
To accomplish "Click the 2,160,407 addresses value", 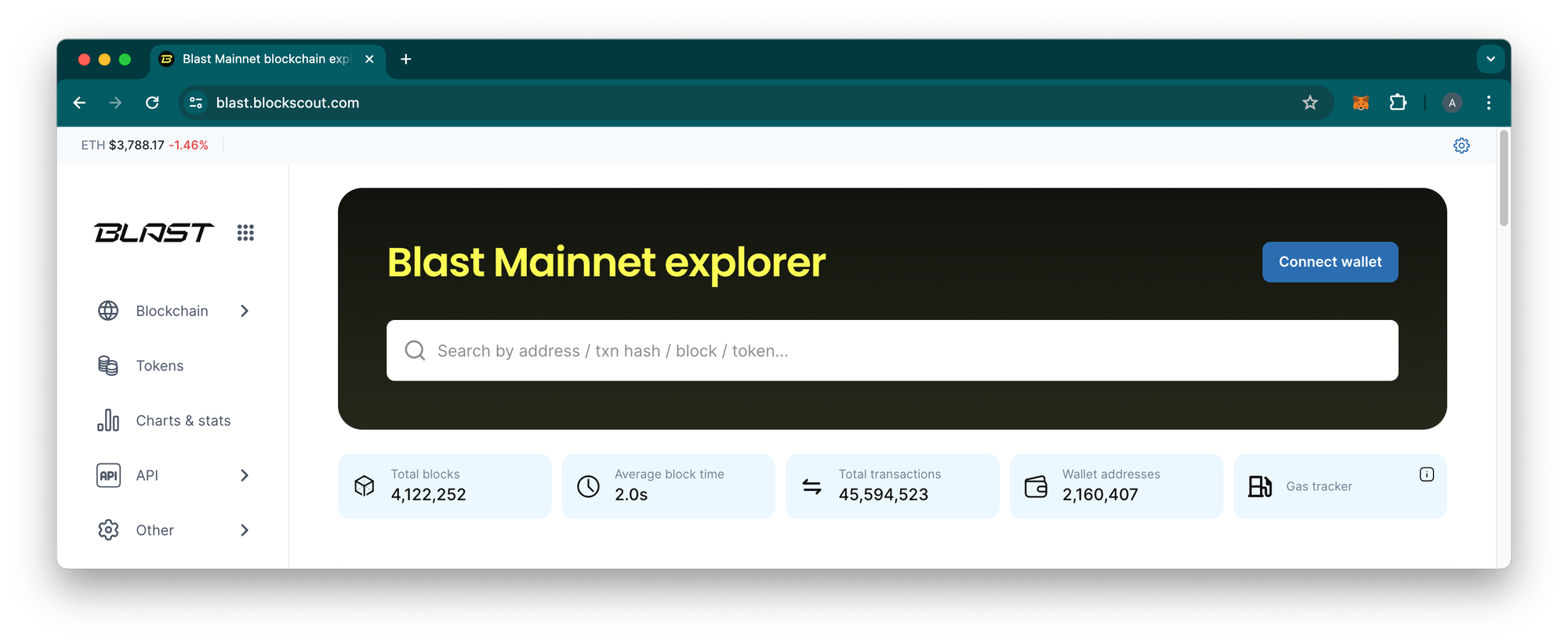I will tap(1100, 495).
